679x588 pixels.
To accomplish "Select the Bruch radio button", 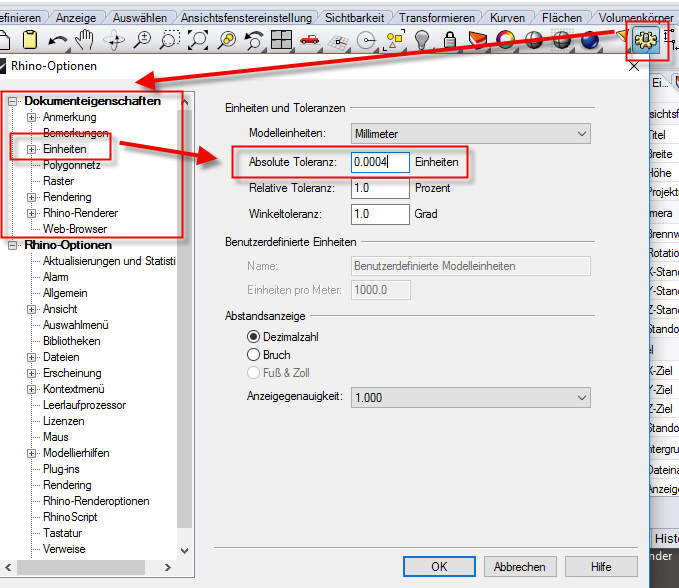I will click(254, 355).
